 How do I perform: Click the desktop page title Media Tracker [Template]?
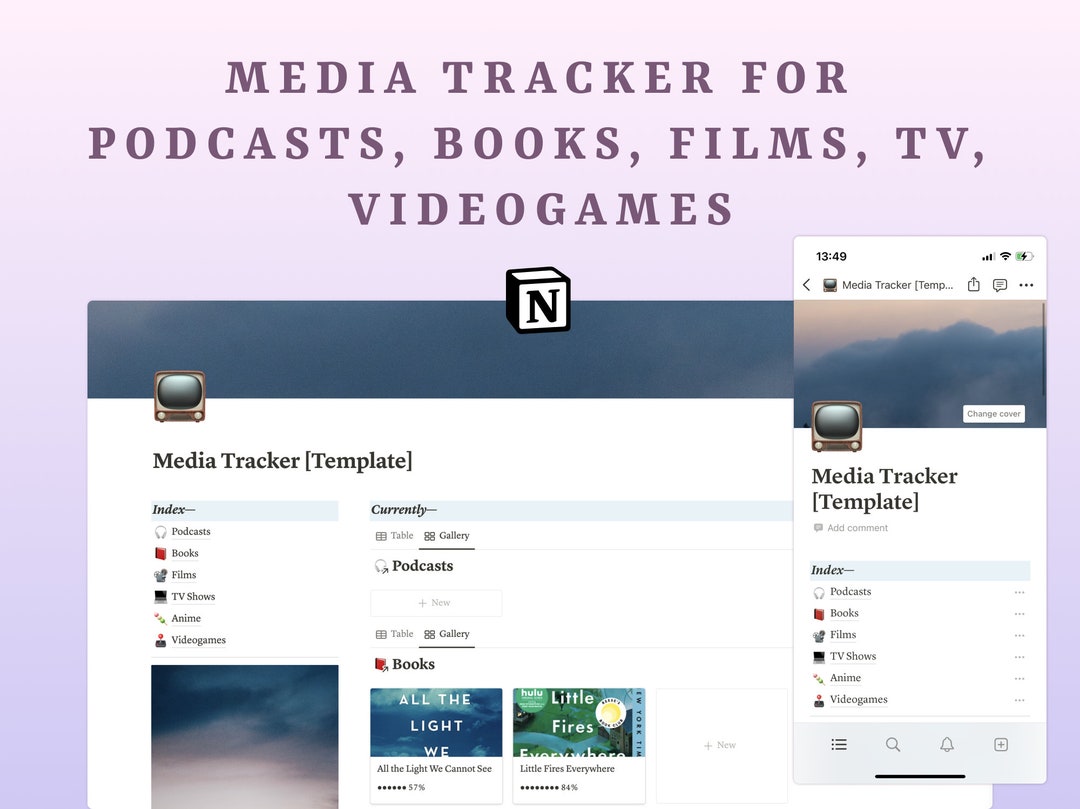[282, 461]
